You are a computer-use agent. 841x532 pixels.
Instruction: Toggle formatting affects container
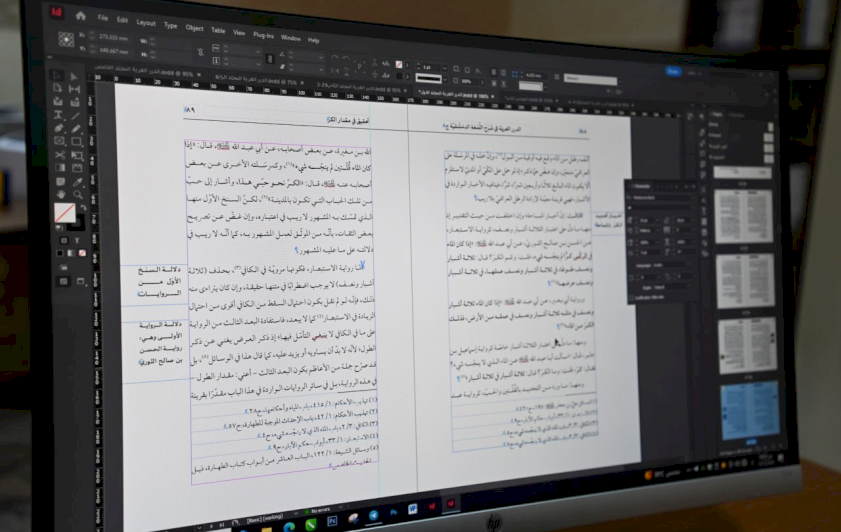pos(64,240)
